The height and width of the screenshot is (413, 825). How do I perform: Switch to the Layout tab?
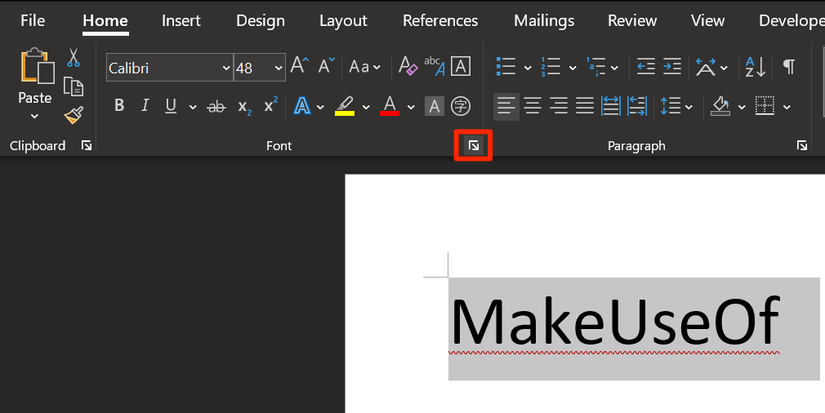coord(343,21)
